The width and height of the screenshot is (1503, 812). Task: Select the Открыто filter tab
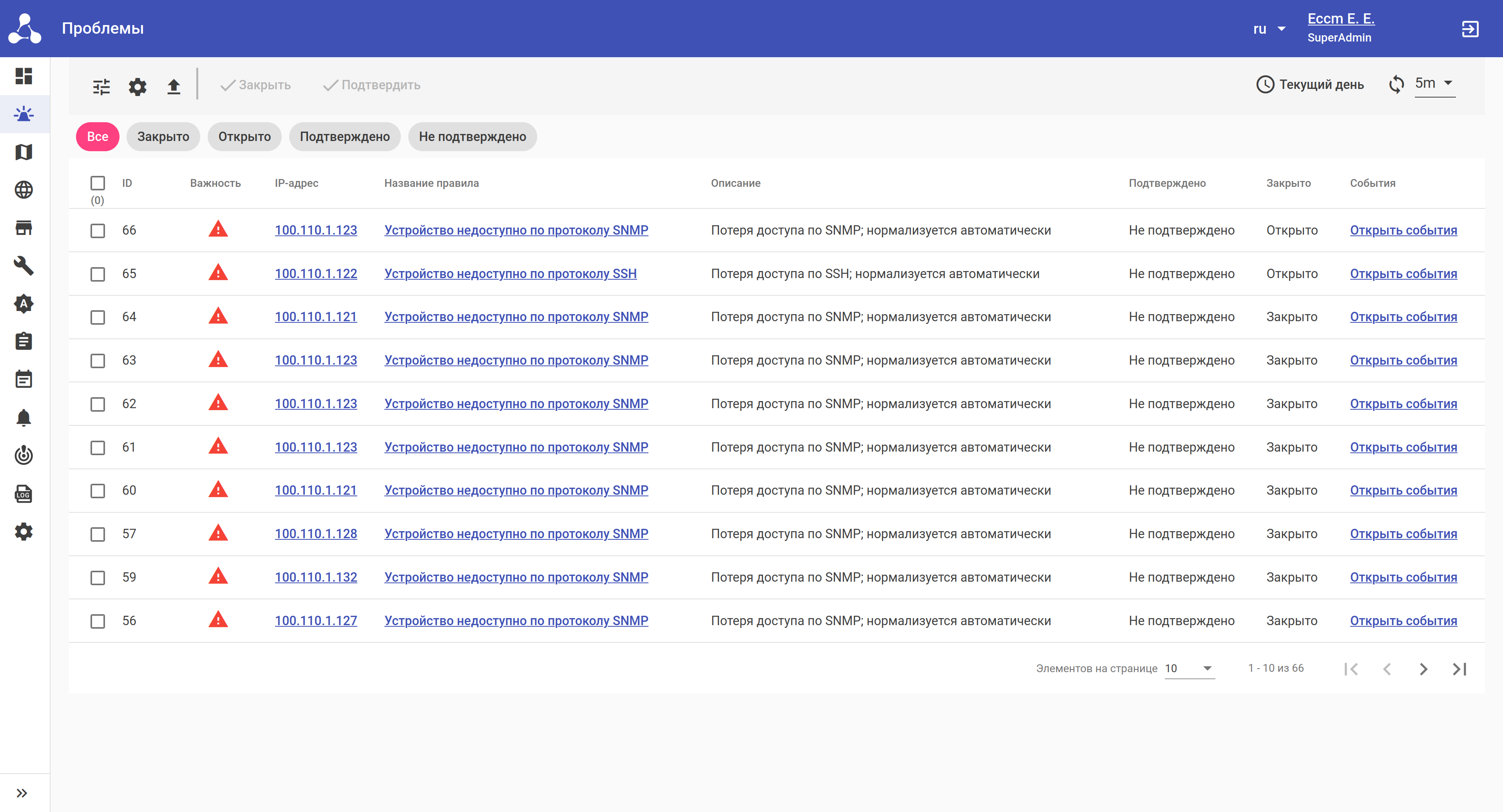tap(244, 136)
